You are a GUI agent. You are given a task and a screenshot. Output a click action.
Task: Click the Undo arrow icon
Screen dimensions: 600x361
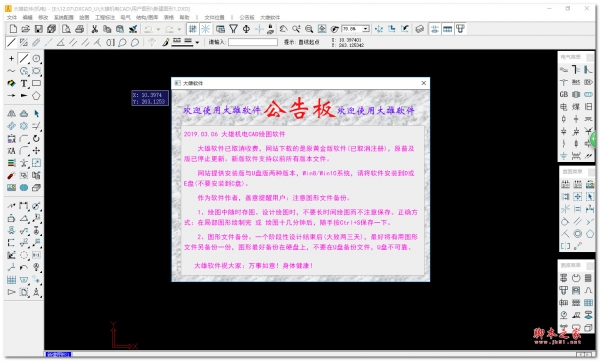click(x=148, y=29)
